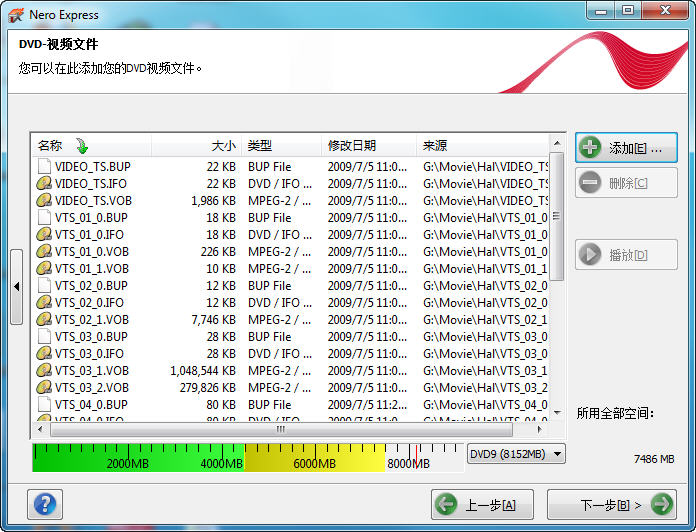Select the VTS_02_1.VOB file name

92,319
